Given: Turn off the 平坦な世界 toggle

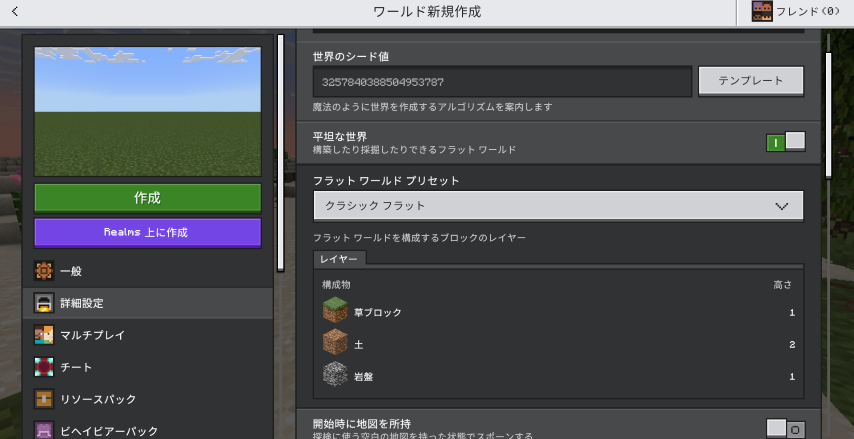Looking at the screenshot, I should pyautogui.click(x=785, y=142).
